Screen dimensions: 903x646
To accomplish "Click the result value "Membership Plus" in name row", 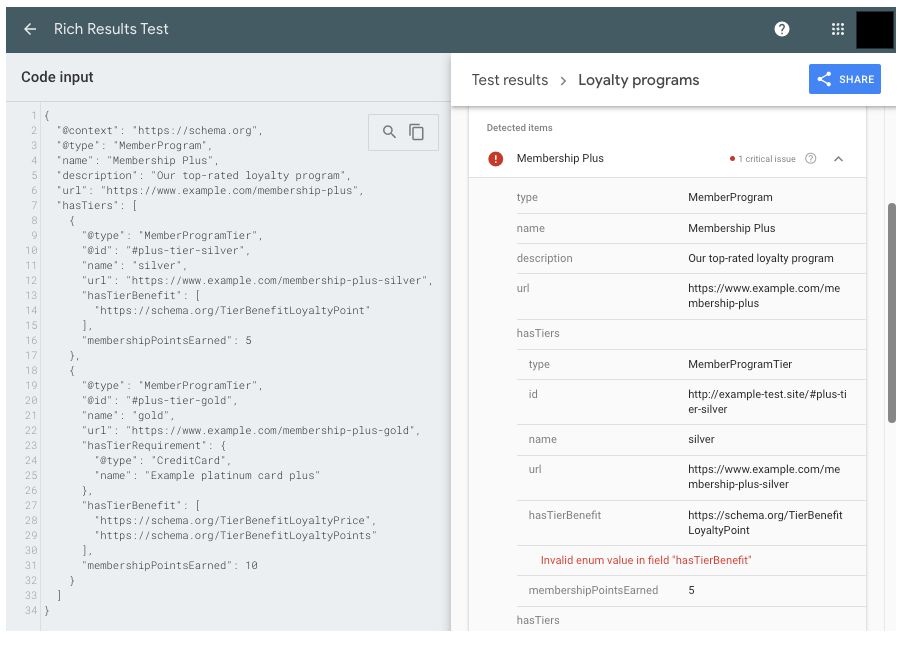I will point(731,229).
